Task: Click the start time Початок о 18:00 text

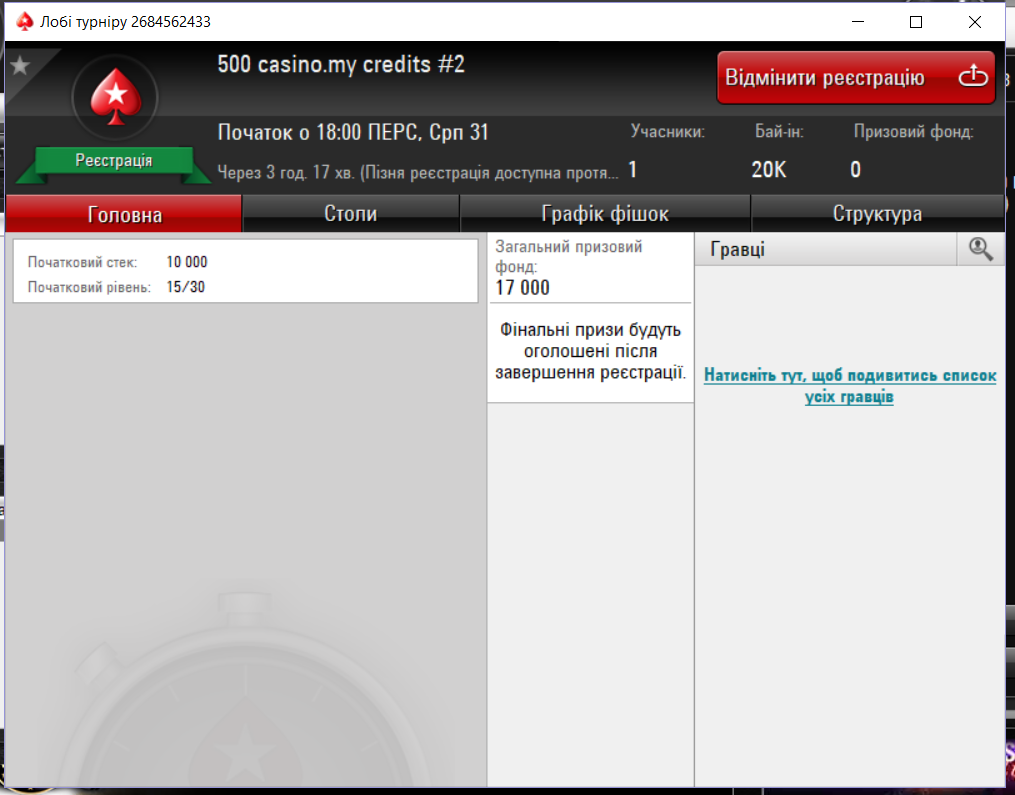Action: (353, 132)
